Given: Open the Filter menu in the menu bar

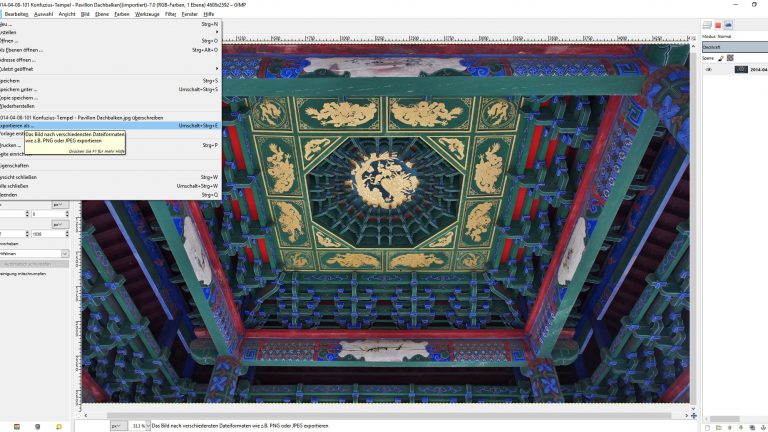Looking at the screenshot, I should pos(170,14).
